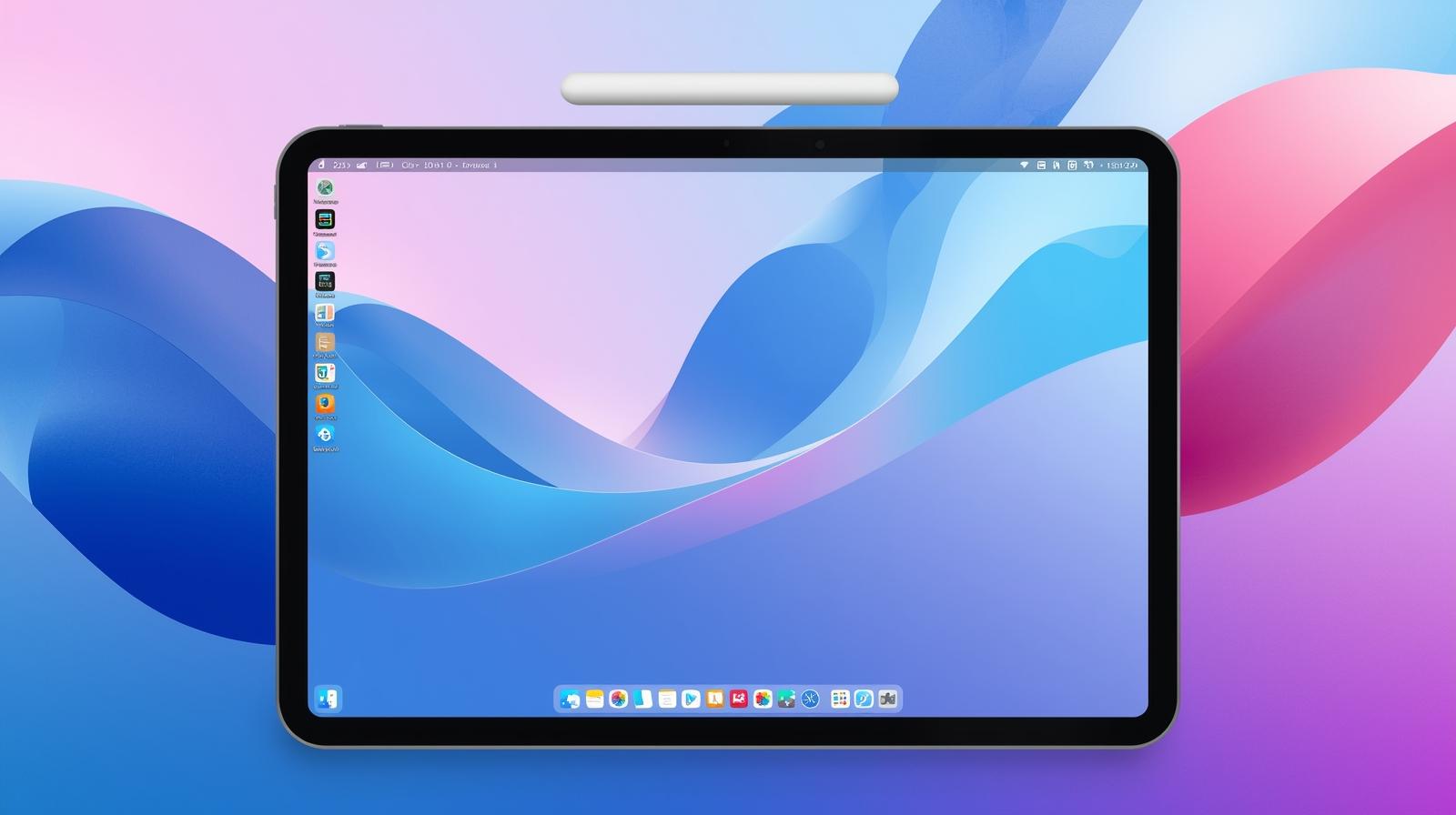Open the orange Pages-style dock app
Viewport: 1456px width, 815px height.
pos(715,699)
